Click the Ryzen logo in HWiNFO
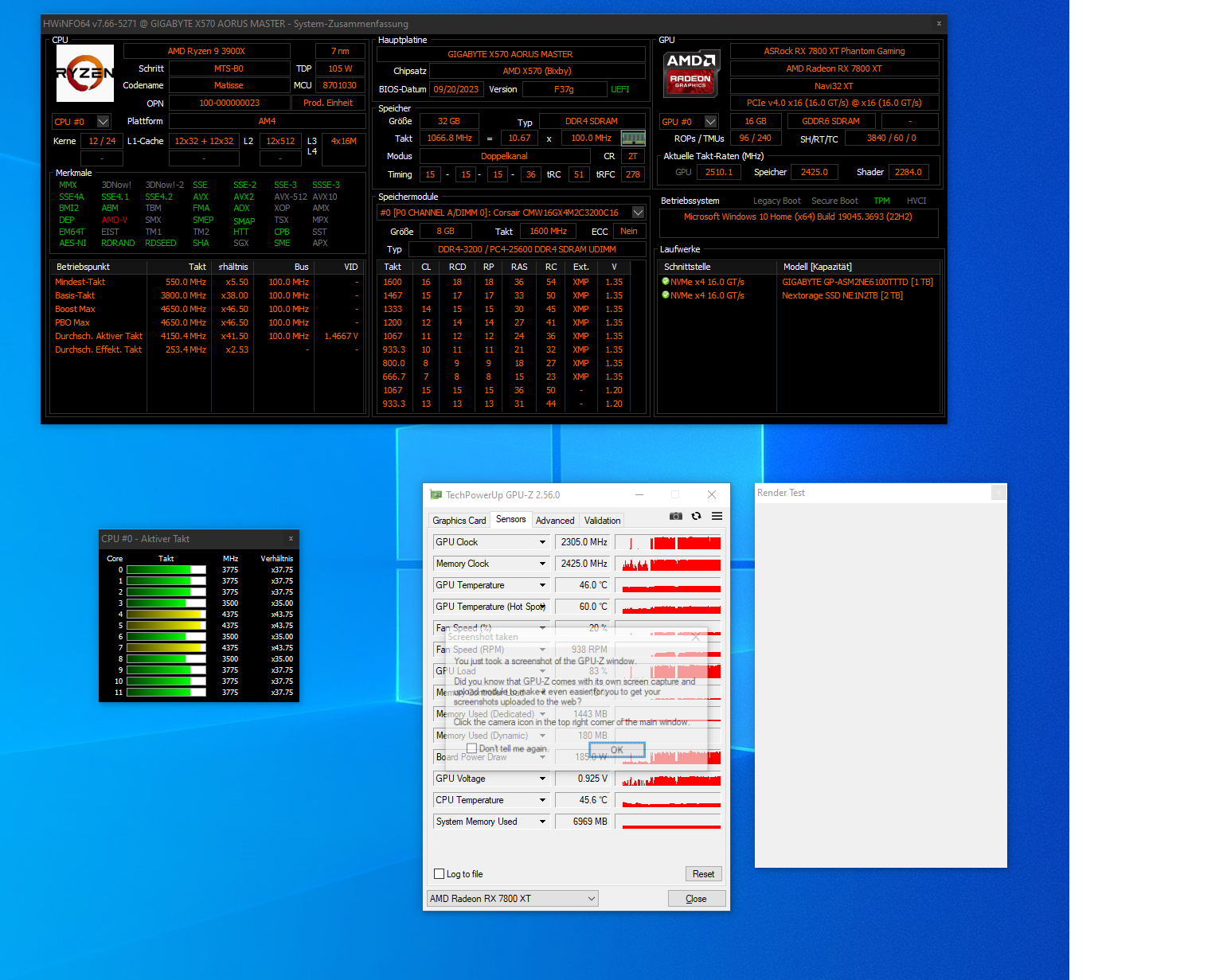 point(85,73)
